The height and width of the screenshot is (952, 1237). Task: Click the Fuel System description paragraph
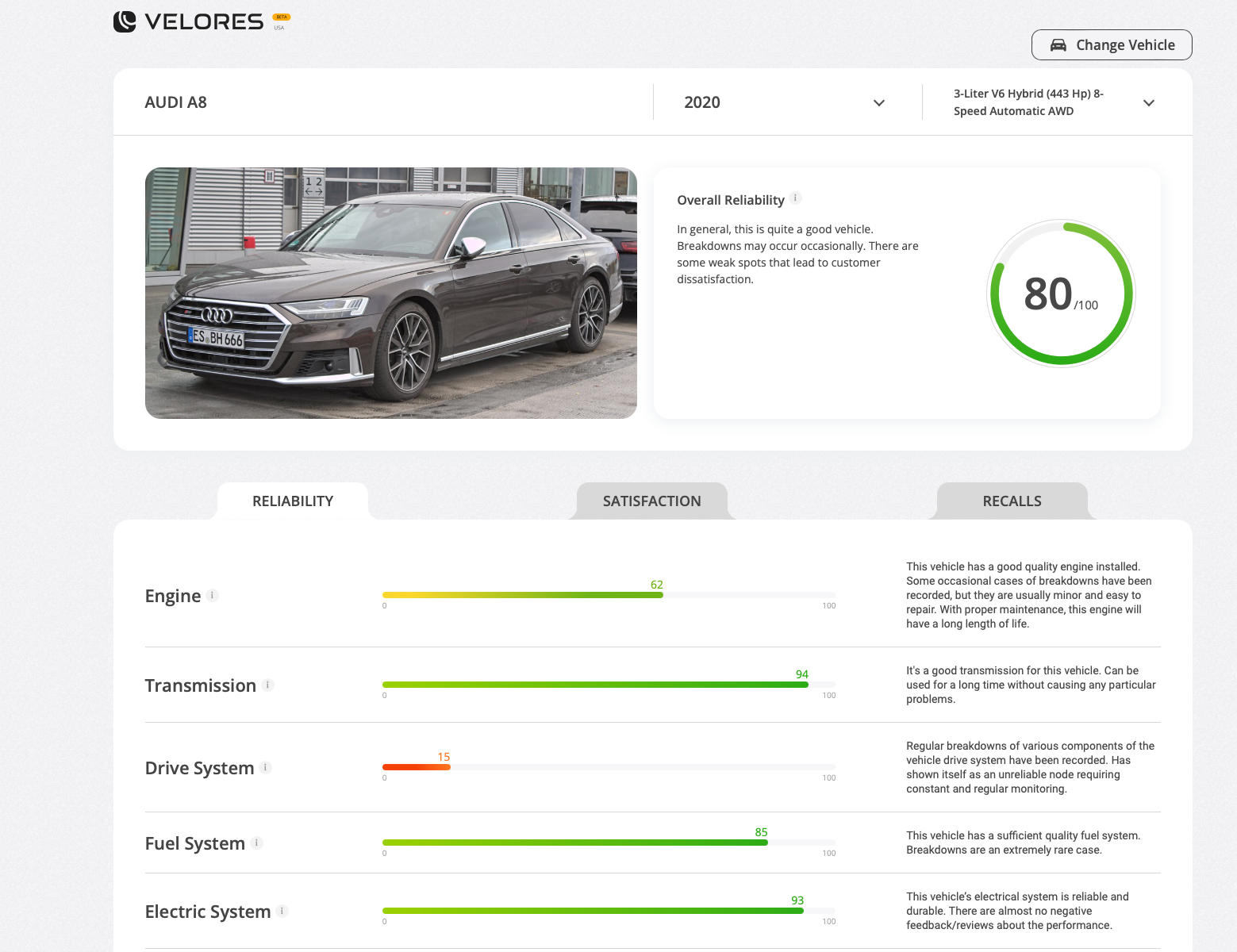pyautogui.click(x=1024, y=843)
